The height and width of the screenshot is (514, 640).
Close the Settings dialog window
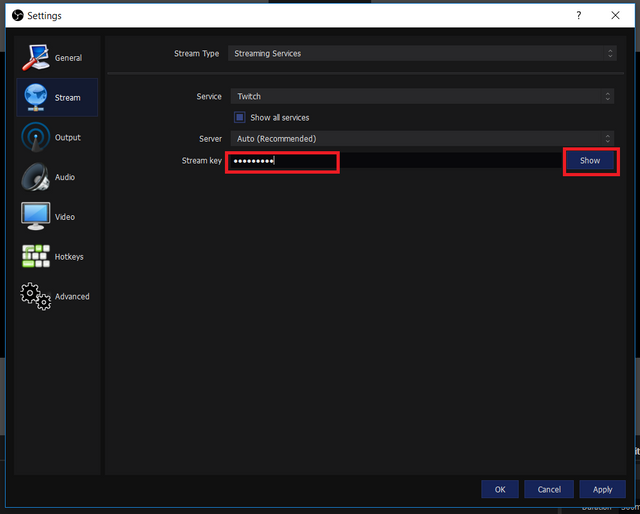[x=615, y=16]
